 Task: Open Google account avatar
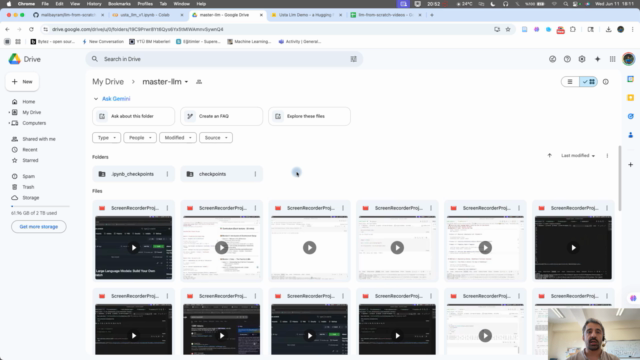[629, 59]
